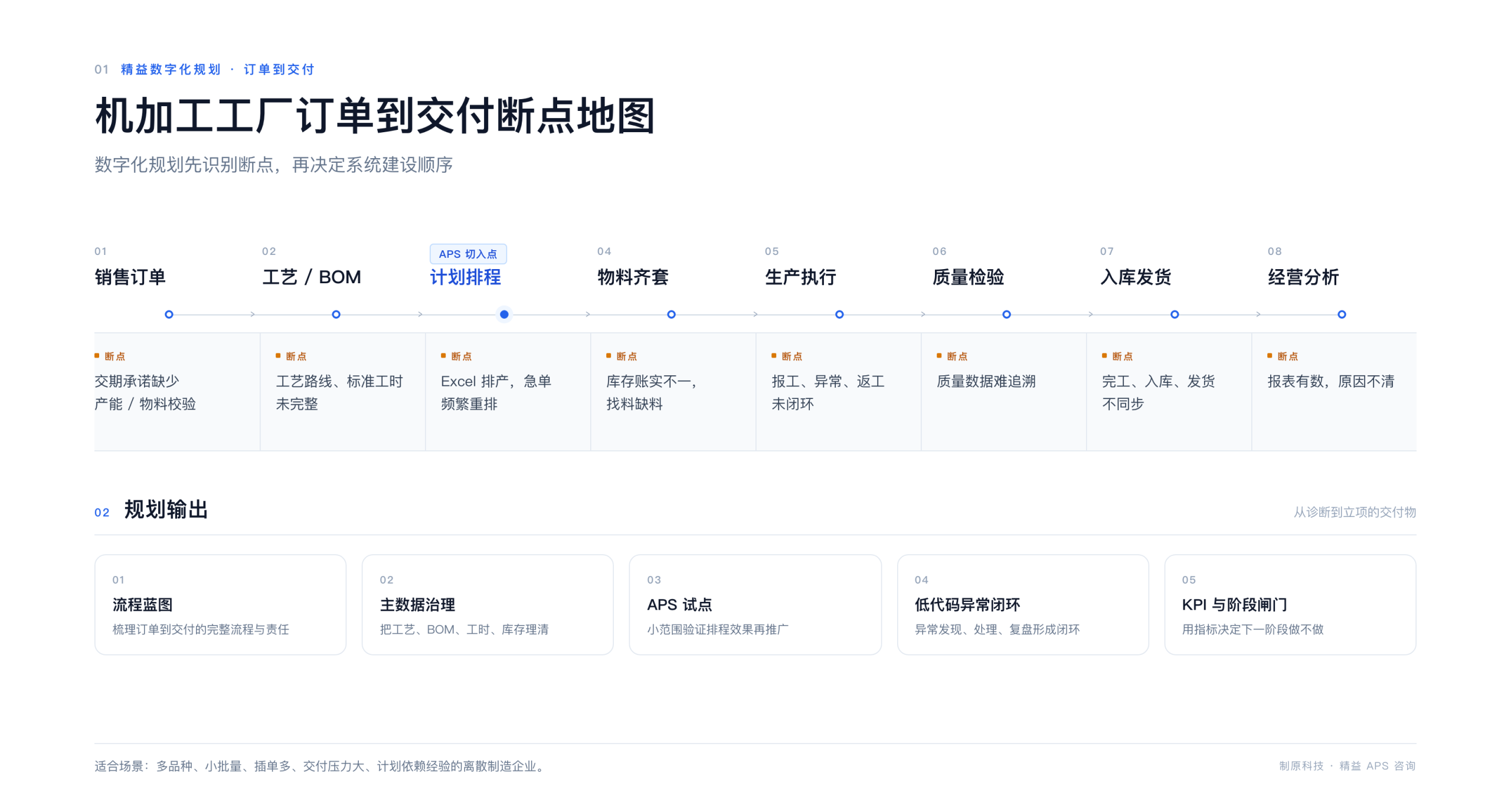Open the 流程蓝图 output card
1511x812 pixels.
220,604
